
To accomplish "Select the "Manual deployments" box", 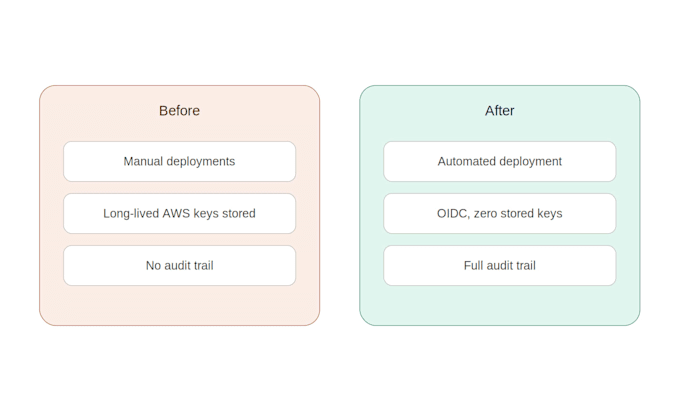I will point(180,161).
